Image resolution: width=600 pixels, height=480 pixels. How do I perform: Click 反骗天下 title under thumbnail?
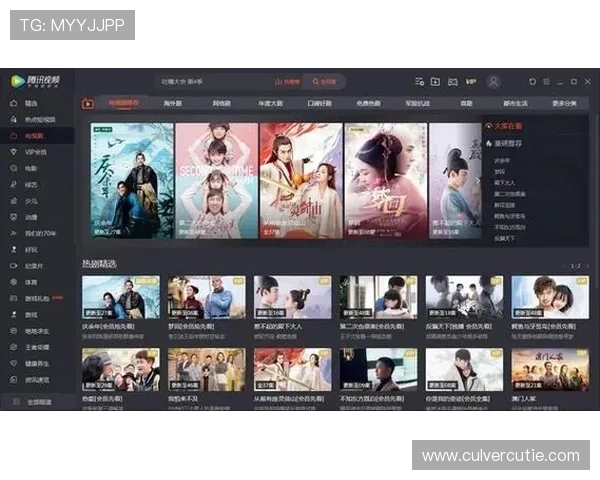tap(458, 327)
